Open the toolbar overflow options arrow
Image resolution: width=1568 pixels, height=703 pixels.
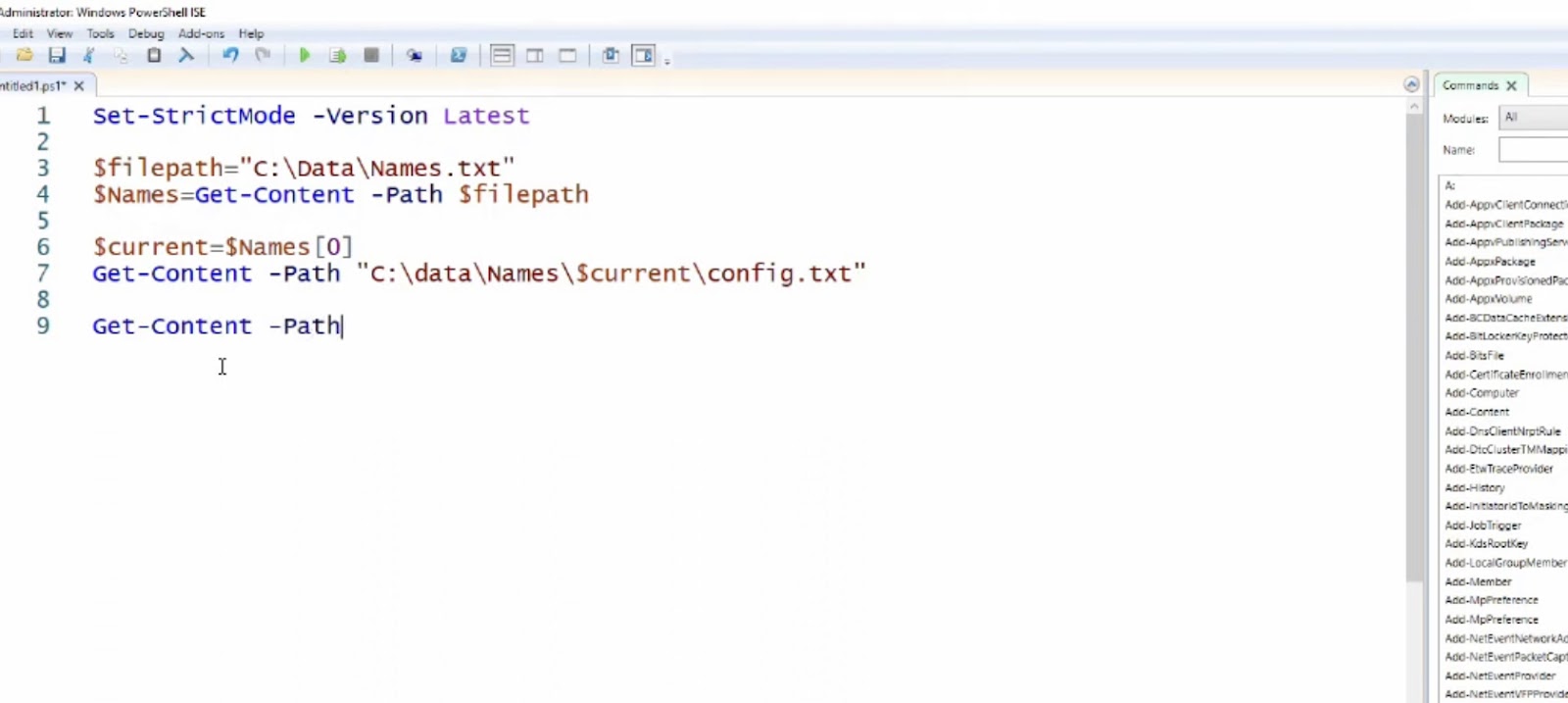tap(667, 61)
